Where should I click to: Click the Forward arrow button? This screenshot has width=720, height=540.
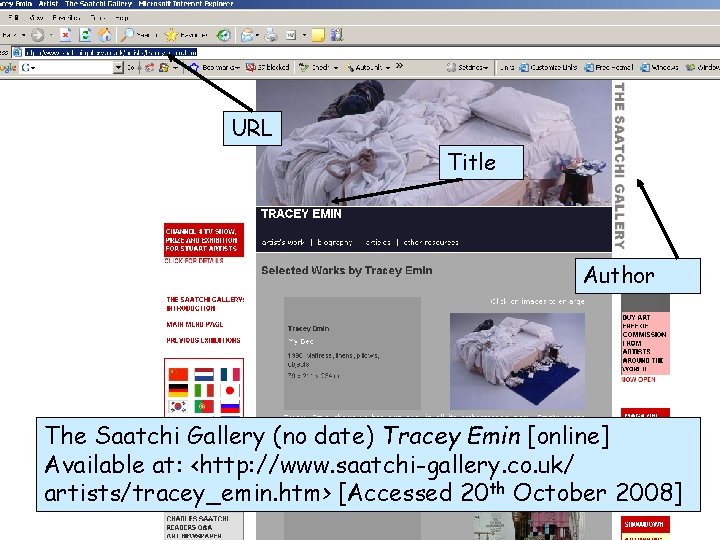(38, 35)
